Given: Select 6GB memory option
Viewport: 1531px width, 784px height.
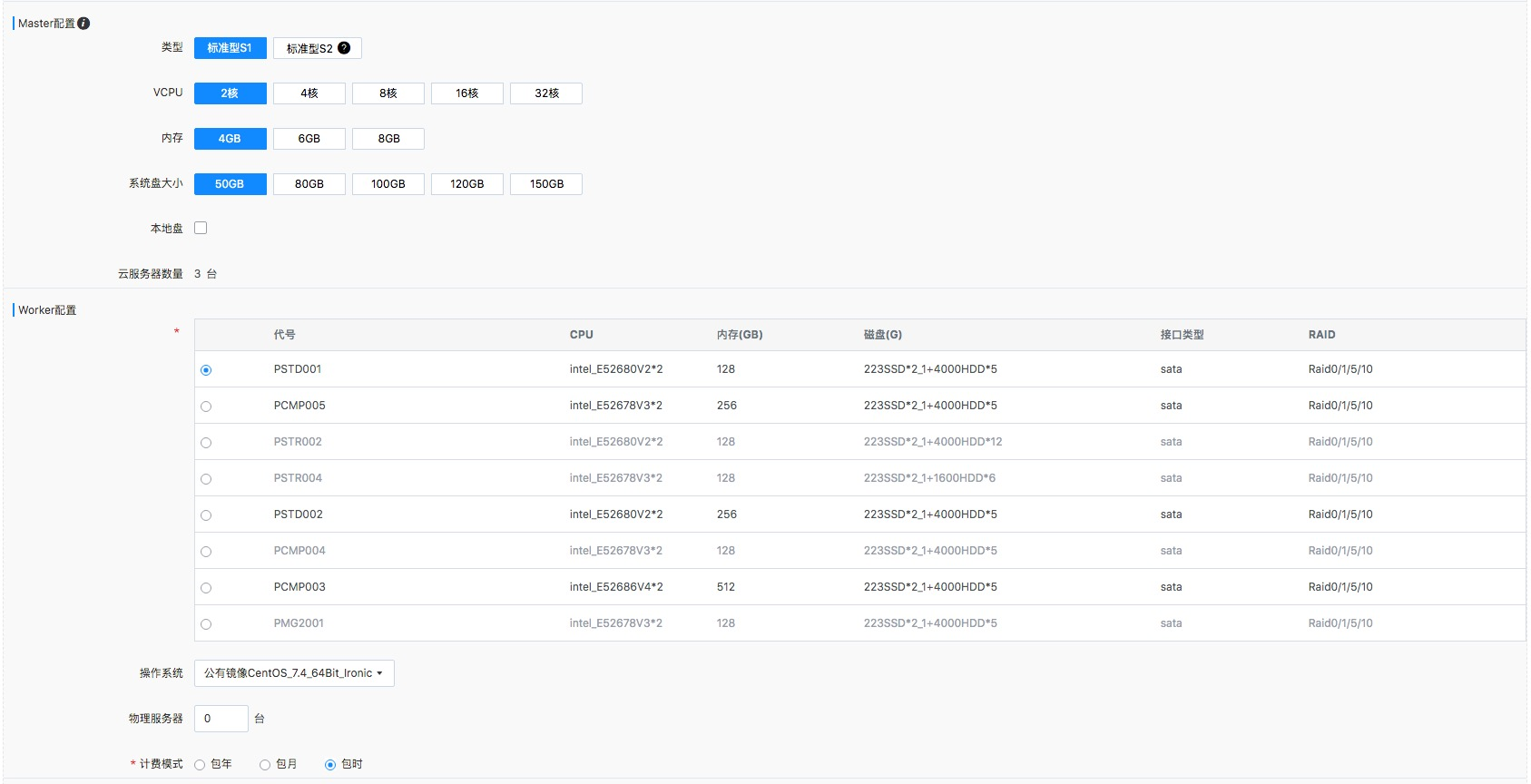Looking at the screenshot, I should tap(309, 139).
